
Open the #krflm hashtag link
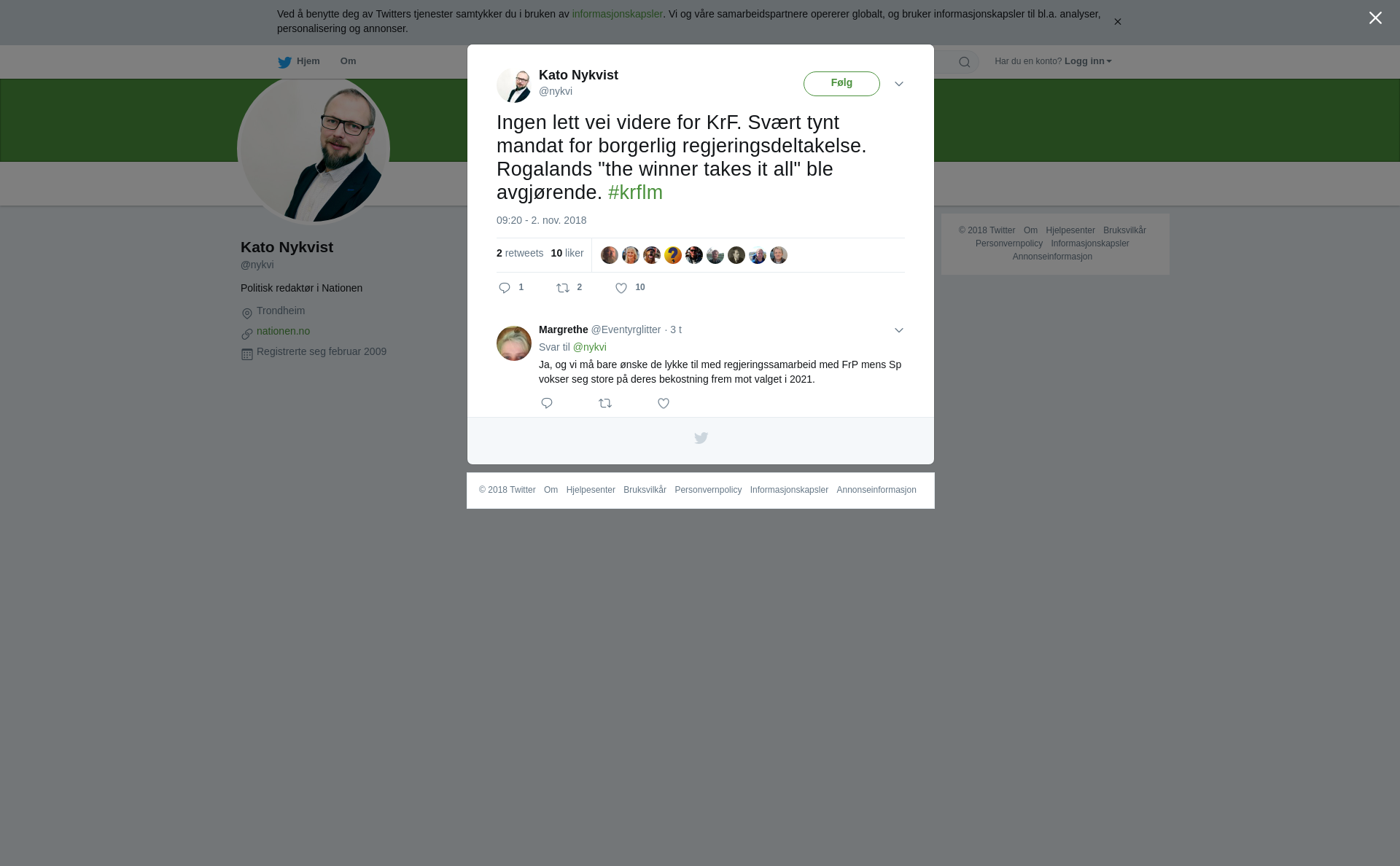pos(635,192)
